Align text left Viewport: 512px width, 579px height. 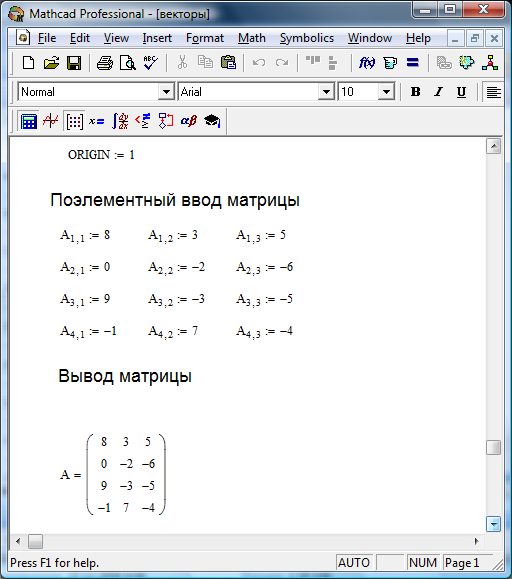[494, 92]
